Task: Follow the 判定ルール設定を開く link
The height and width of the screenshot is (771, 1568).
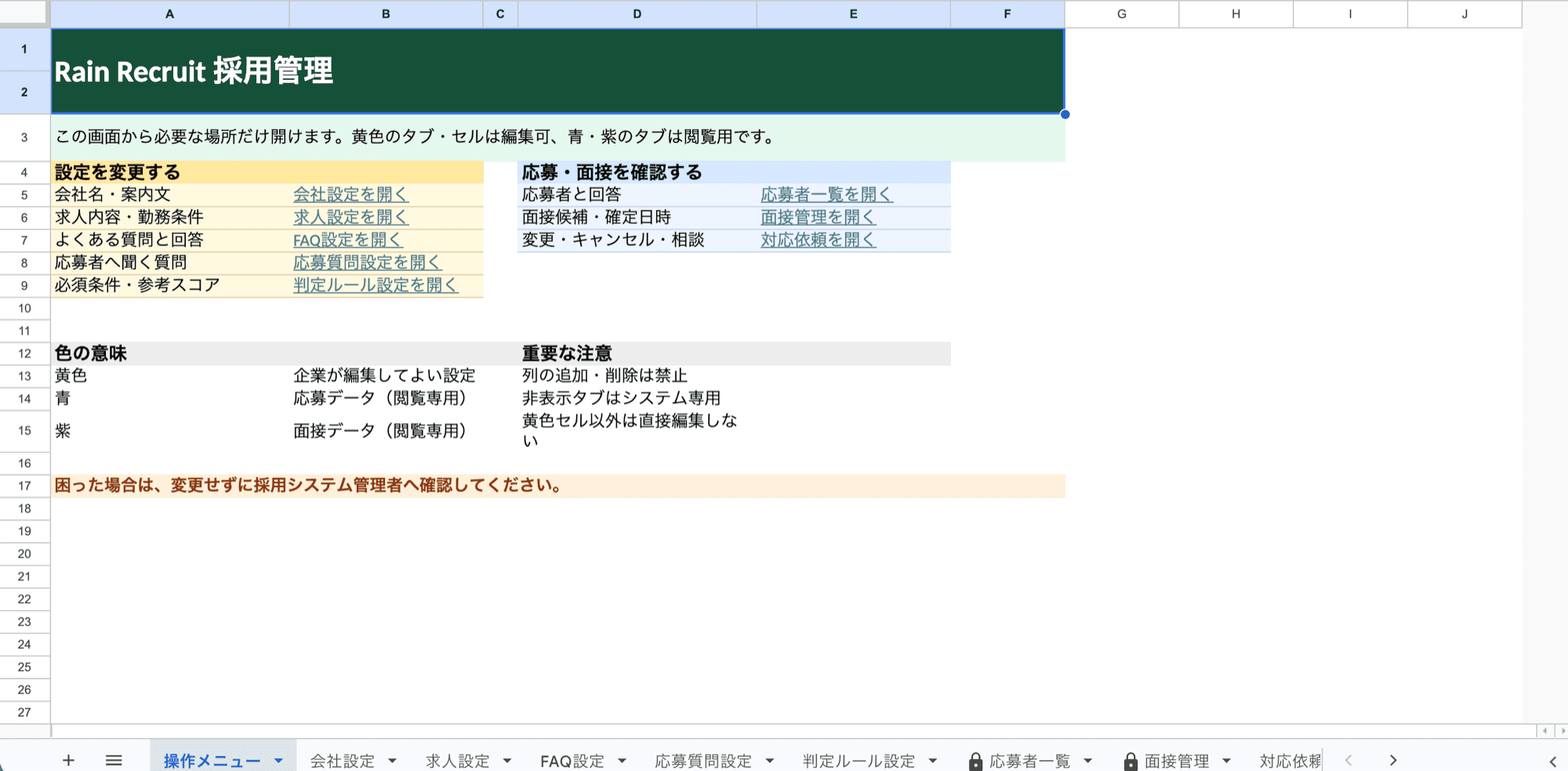Action: pyautogui.click(x=376, y=285)
